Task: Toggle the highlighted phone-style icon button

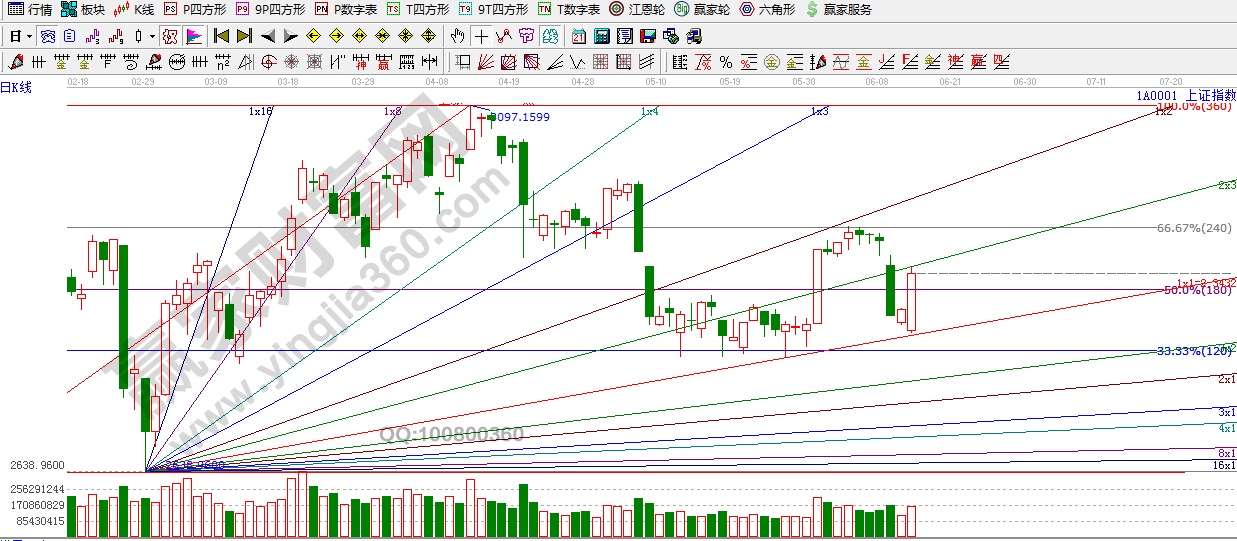Action: [x=169, y=37]
